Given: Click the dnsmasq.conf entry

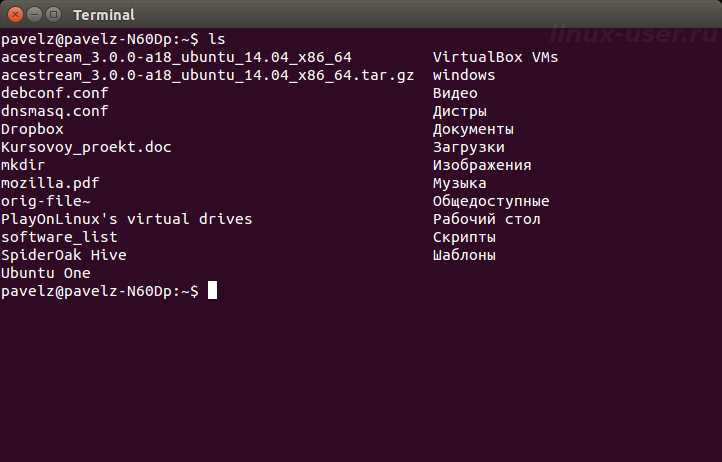Looking at the screenshot, I should click(x=55, y=111).
